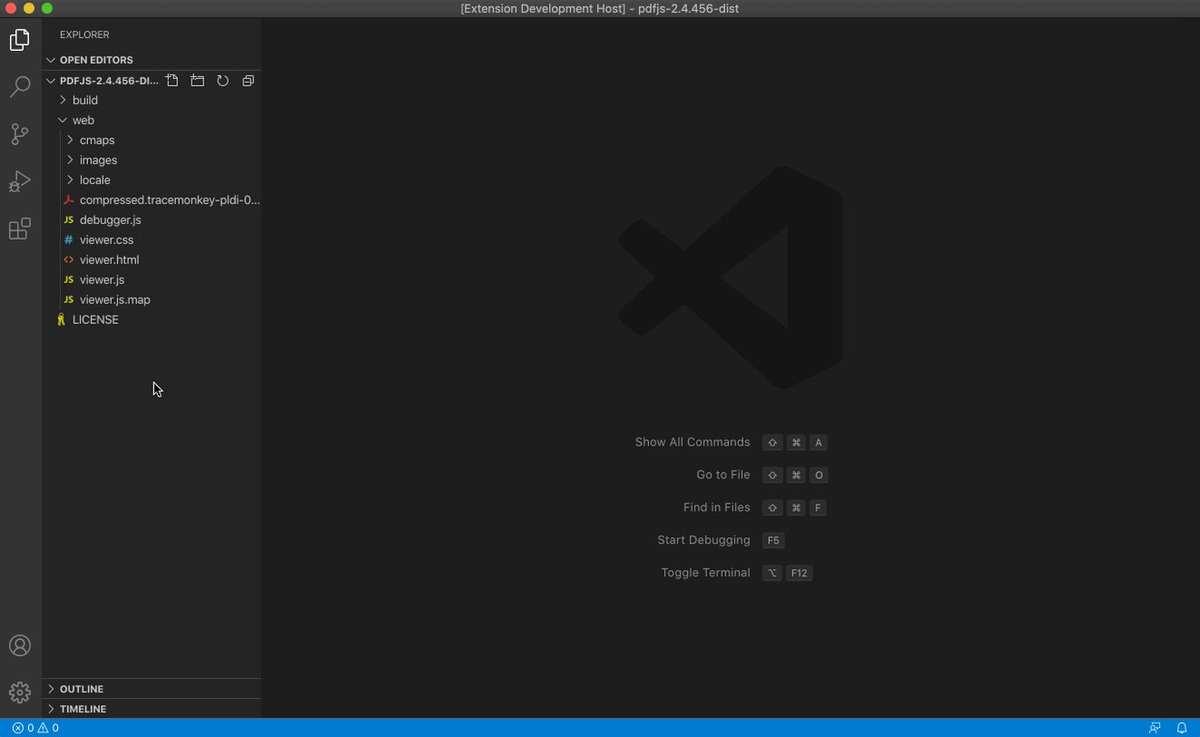1200x737 pixels.
Task: Click the JS icon beside viewer.js
Action: pyautogui.click(x=68, y=280)
